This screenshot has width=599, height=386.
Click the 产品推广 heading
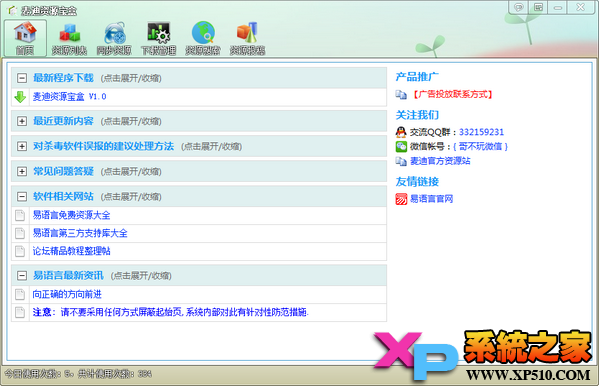click(417, 76)
